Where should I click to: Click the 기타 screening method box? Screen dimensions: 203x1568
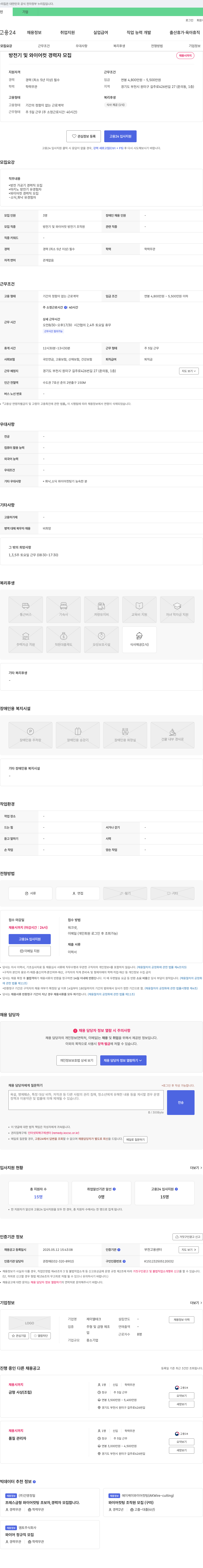tap(173, 893)
